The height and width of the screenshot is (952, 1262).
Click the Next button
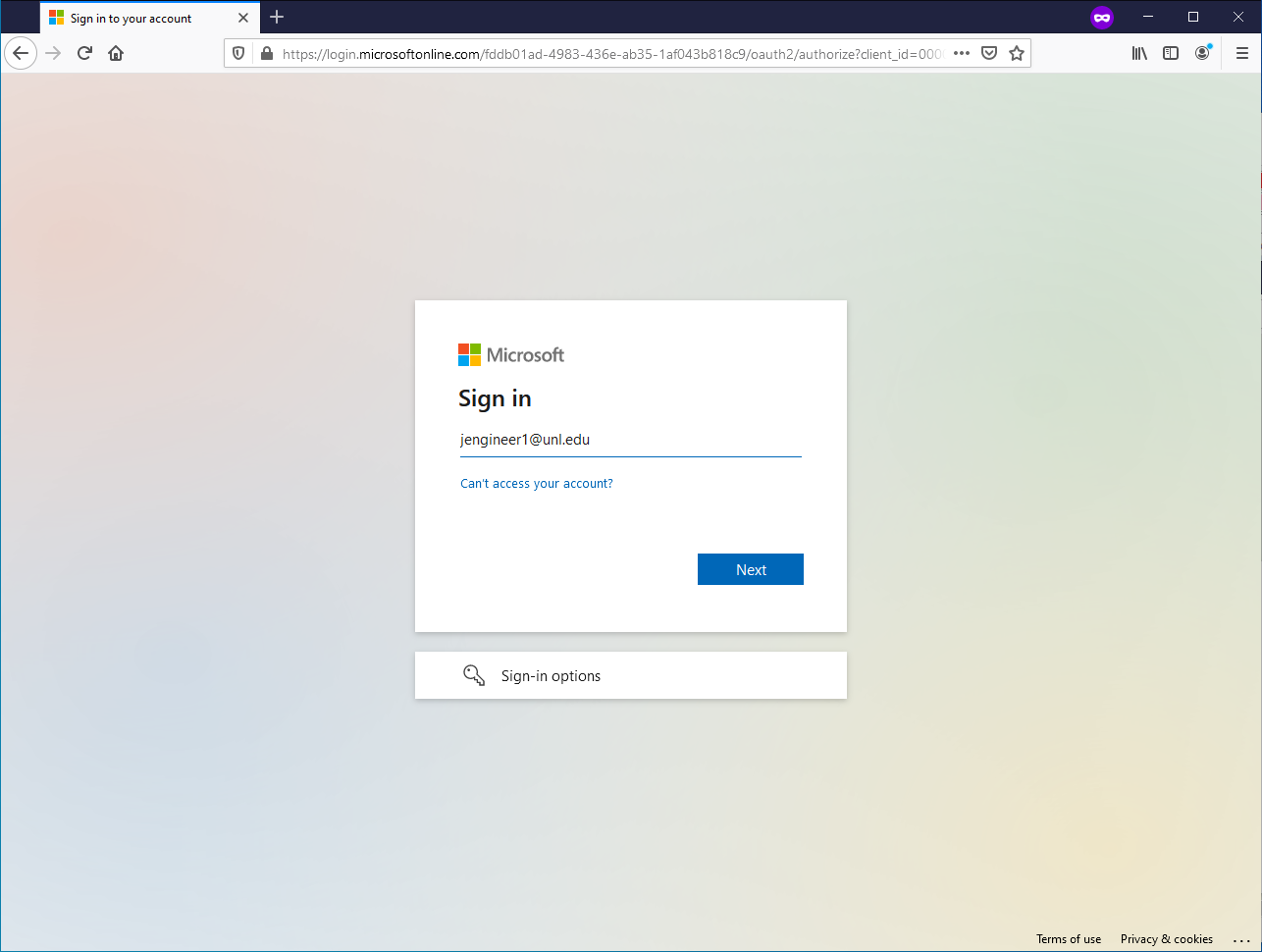pos(751,569)
